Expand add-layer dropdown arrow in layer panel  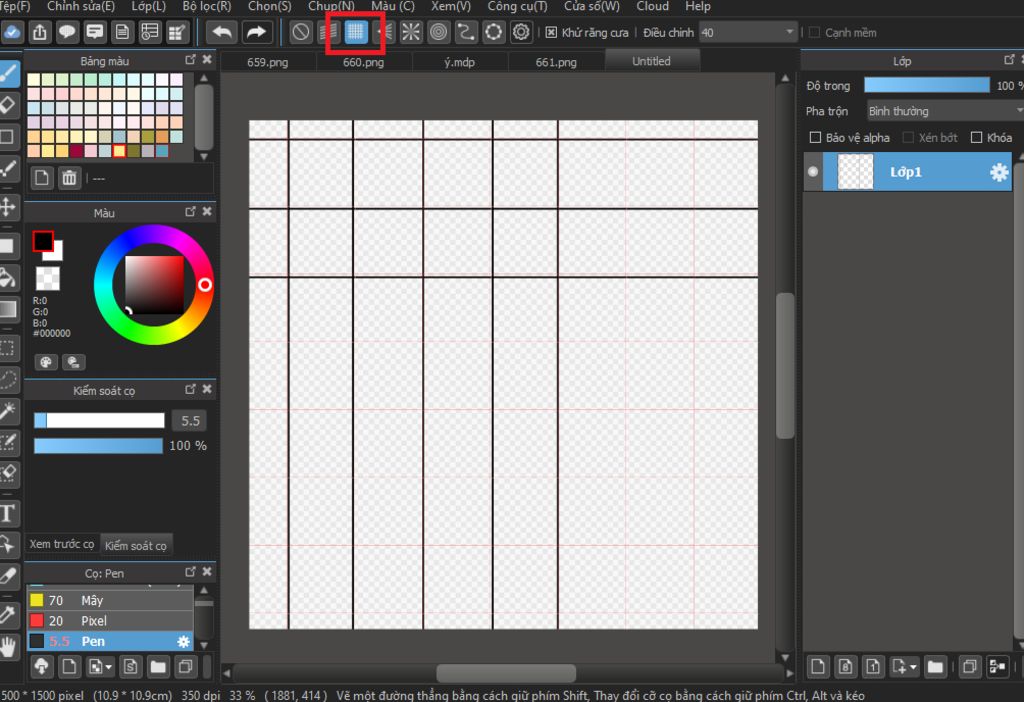point(913,667)
